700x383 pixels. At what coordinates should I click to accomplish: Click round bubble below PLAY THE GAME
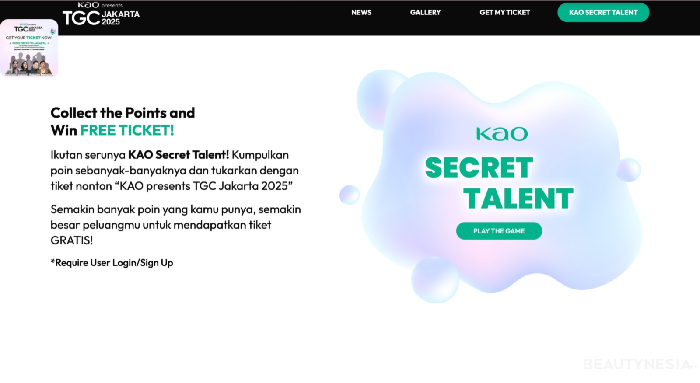(435, 280)
